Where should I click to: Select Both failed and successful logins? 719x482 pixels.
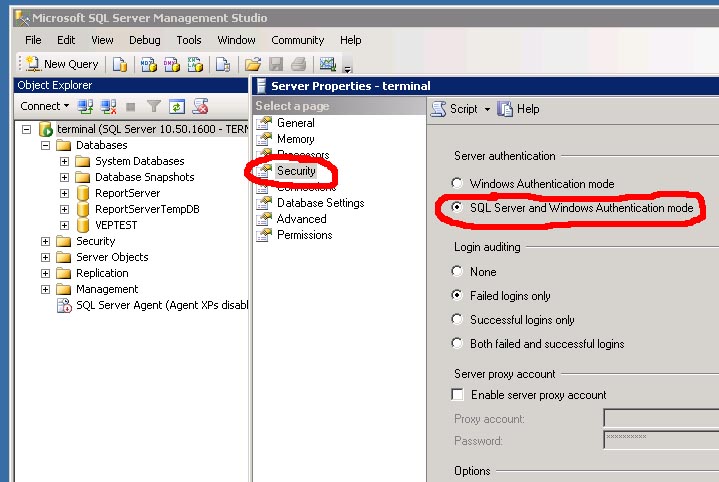point(457,343)
